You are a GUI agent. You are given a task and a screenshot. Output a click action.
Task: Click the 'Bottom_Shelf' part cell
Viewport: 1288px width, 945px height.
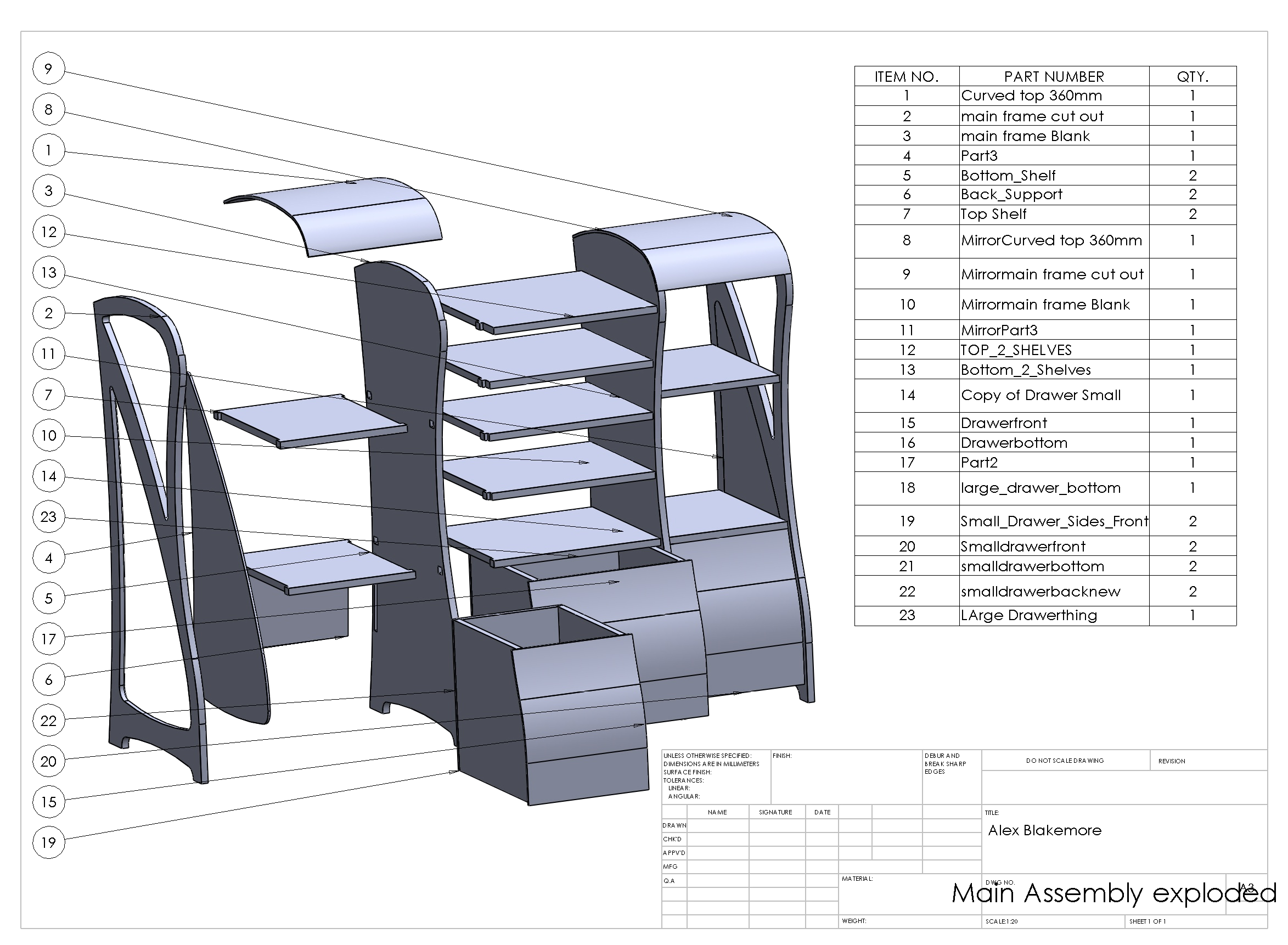click(1054, 175)
